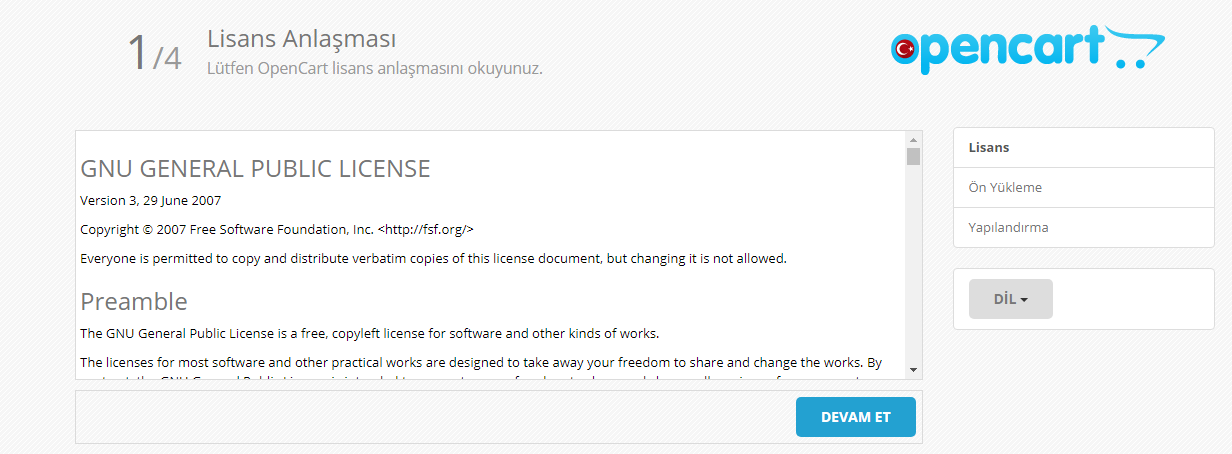Click the http://fsf.org/ address in copyright line
The width and height of the screenshot is (1232, 454).
[x=425, y=229]
